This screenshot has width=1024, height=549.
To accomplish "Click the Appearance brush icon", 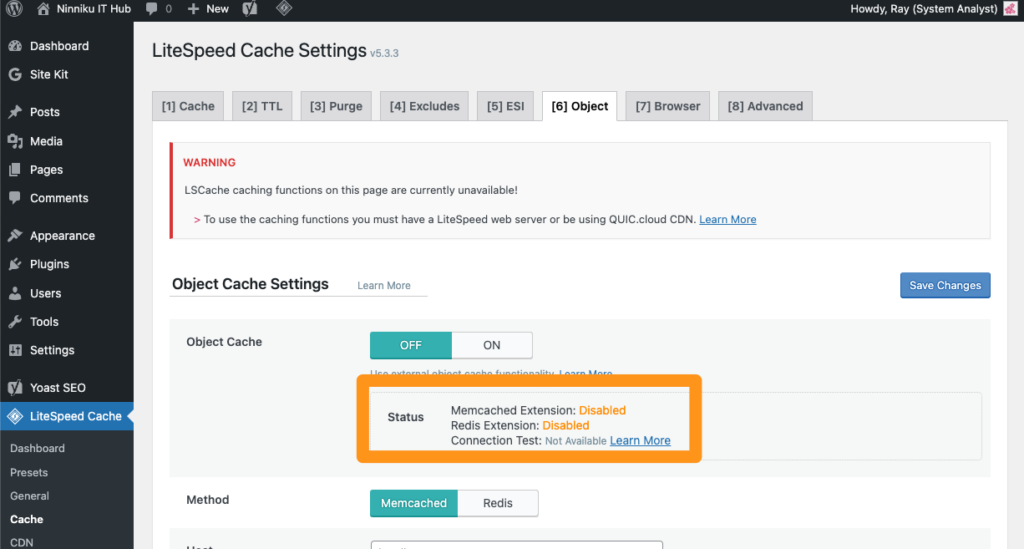I will [15, 236].
